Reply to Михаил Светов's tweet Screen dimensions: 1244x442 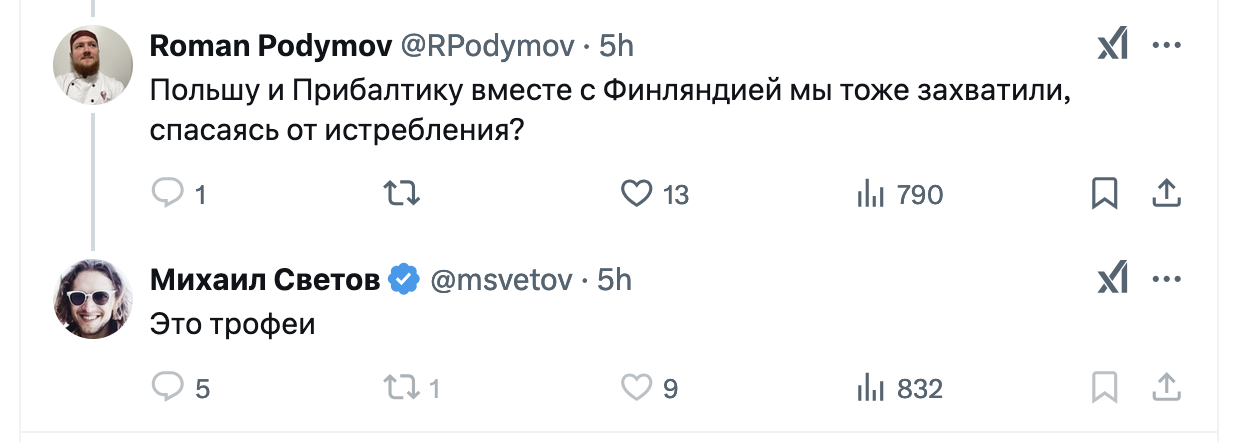pyautogui.click(x=166, y=387)
